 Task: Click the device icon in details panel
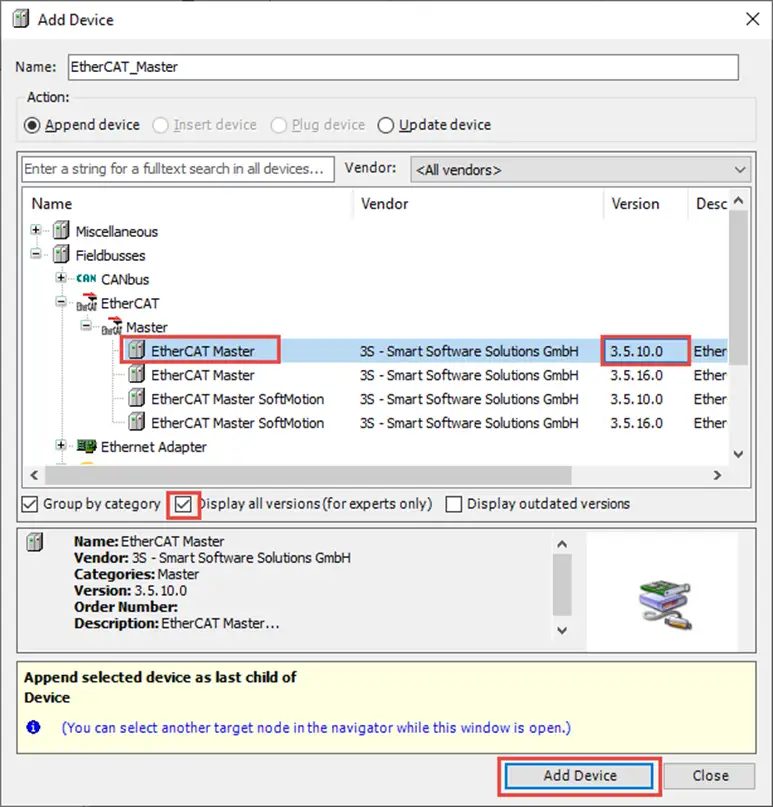coord(35,542)
